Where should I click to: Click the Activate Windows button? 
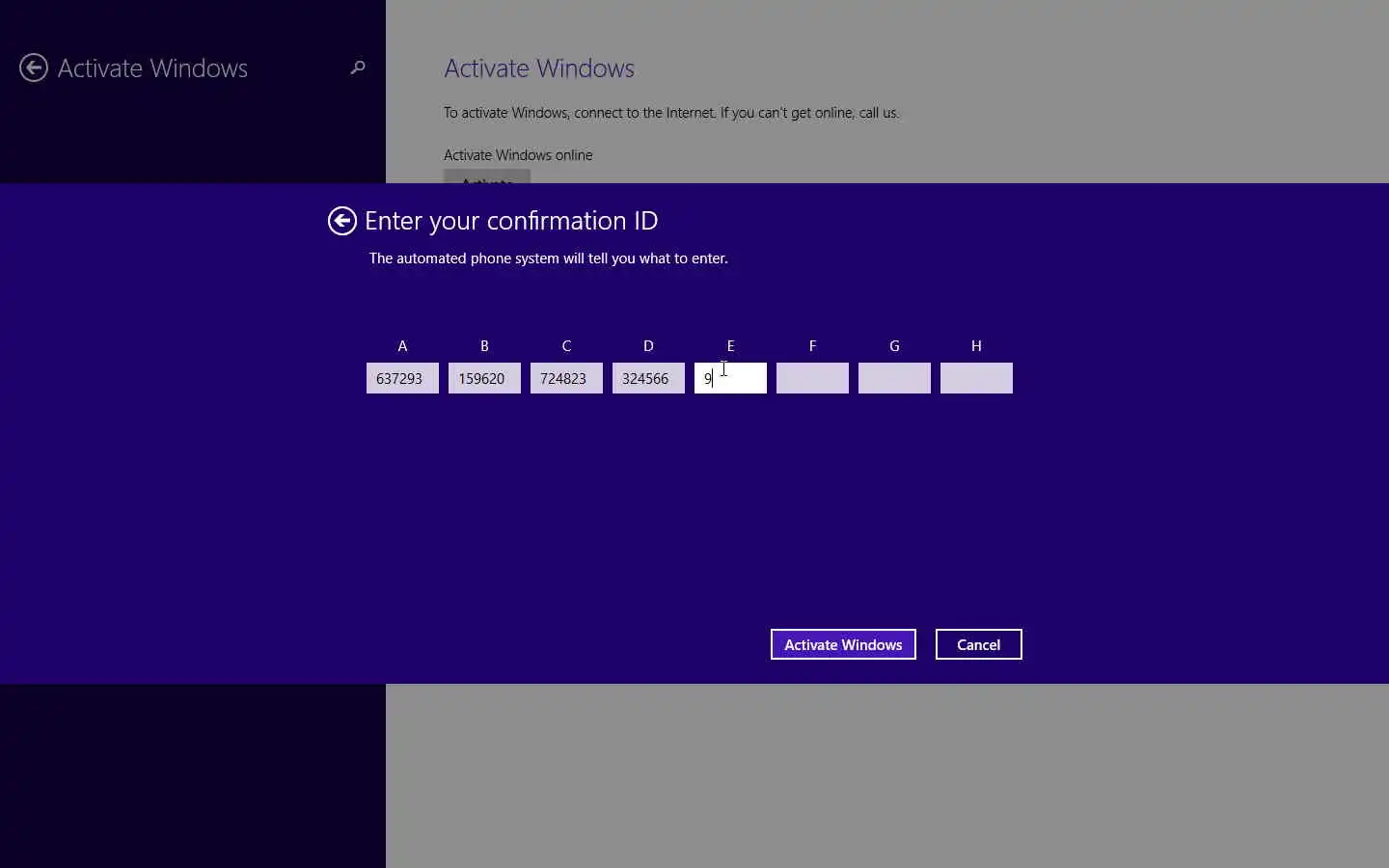pos(843,644)
